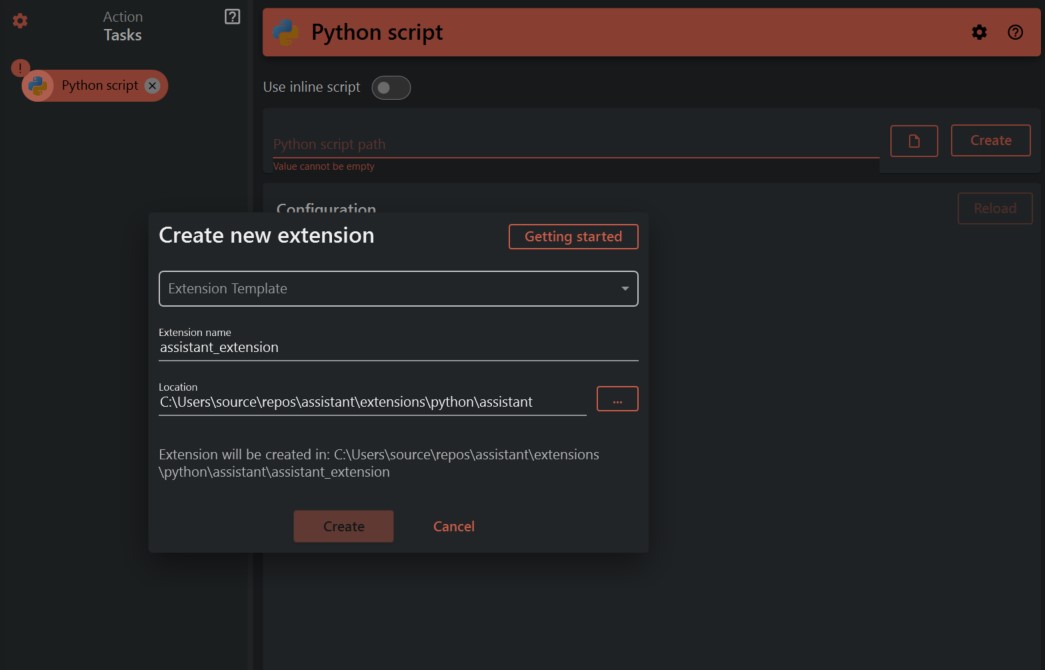The image size is (1045, 670).
Task: Click the help question mark in the header
Action: coord(1016,32)
